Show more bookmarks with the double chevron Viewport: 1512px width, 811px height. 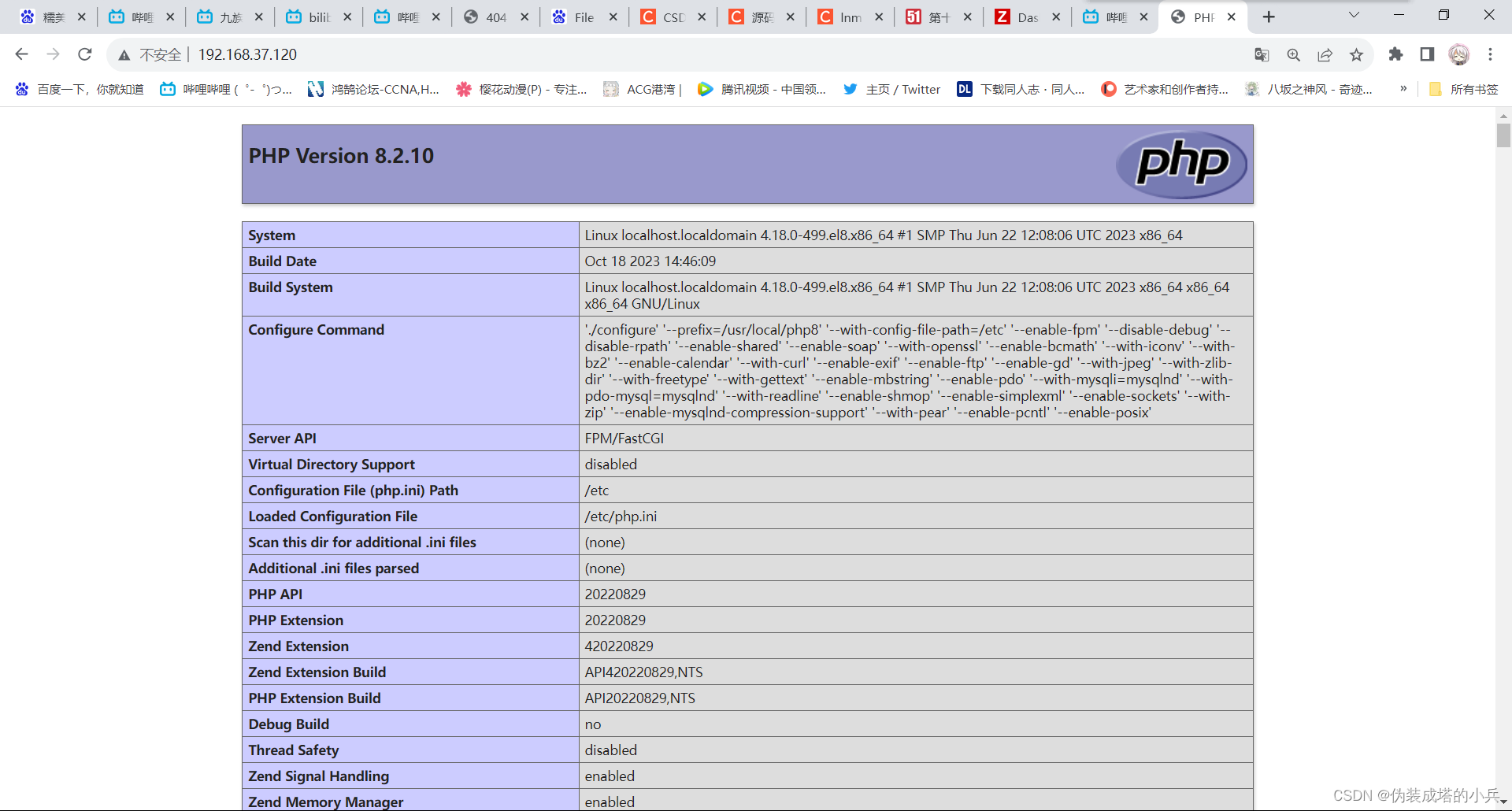(x=1403, y=89)
